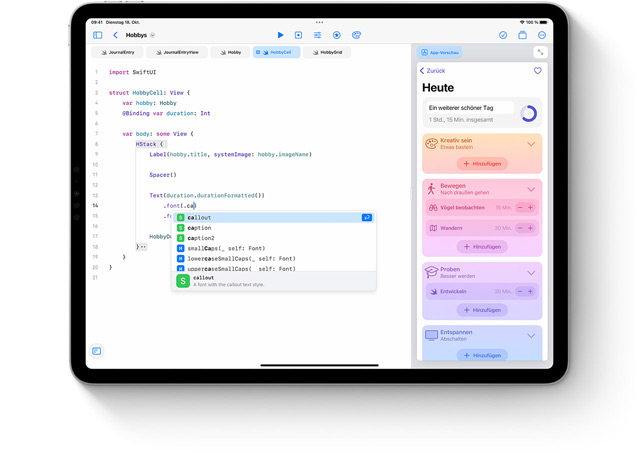Screen dimensions: 638x453
Task: Switch to the HobbyGrid tab
Action: [327, 52]
